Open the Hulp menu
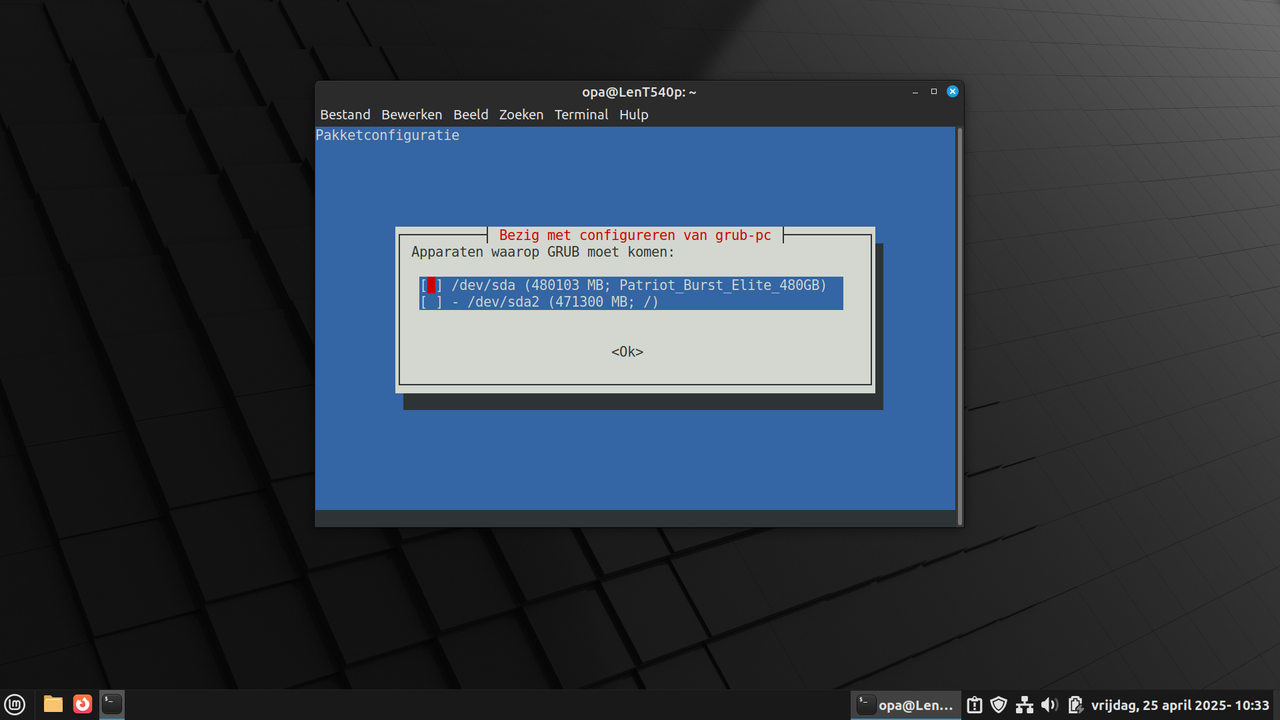Screen dimensions: 1280x720 634,115
